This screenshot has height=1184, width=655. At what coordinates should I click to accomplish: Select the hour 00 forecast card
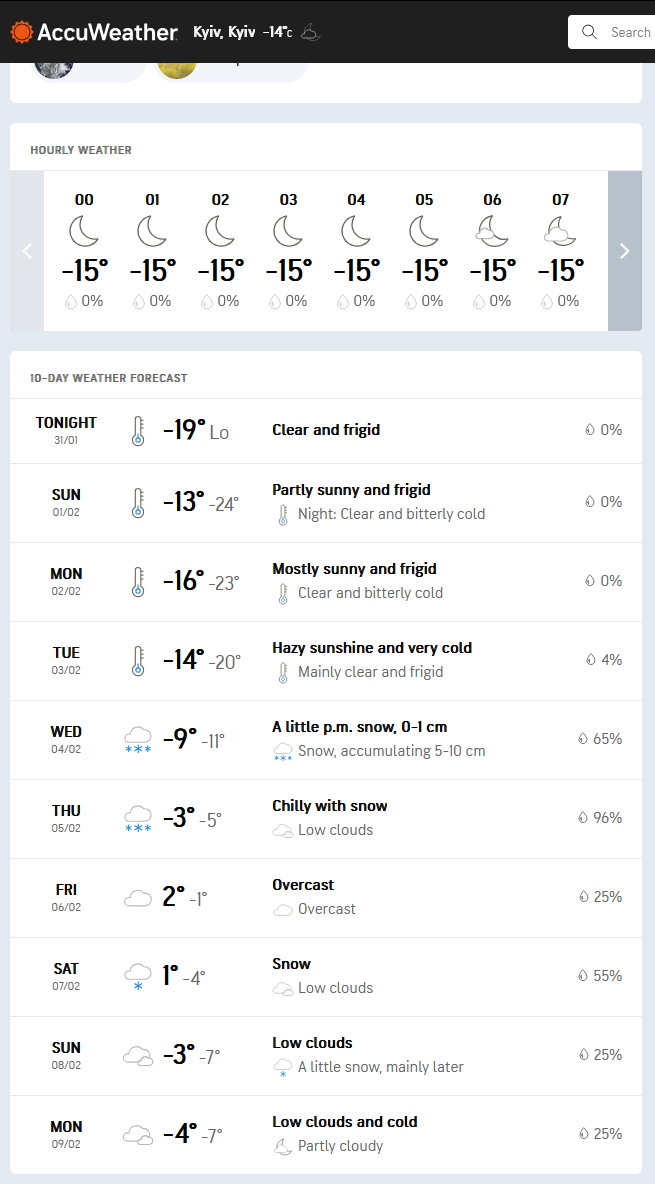click(x=84, y=250)
